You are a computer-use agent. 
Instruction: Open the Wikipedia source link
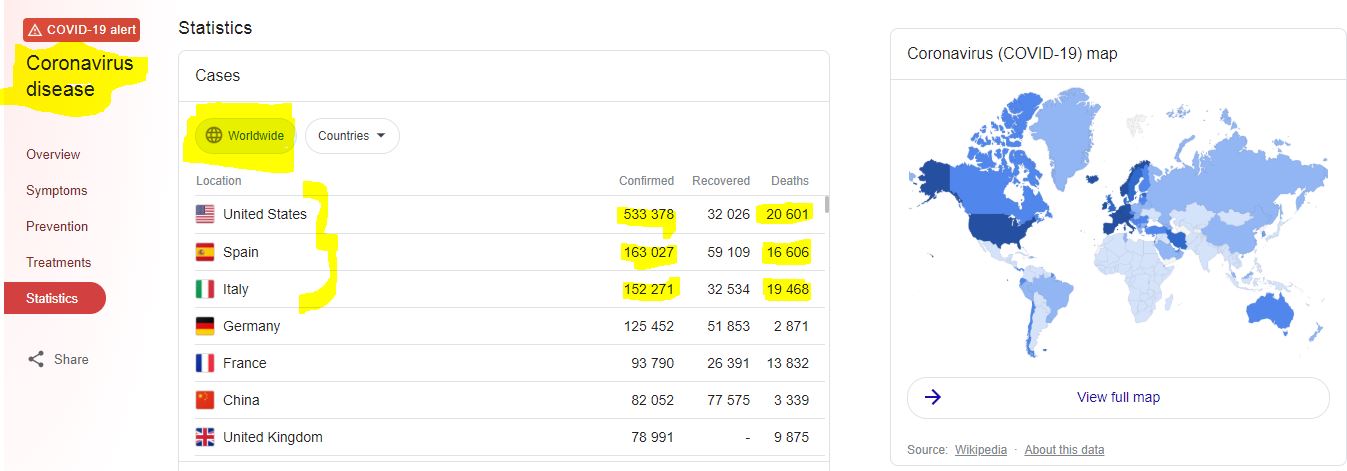pyautogui.click(x=980, y=450)
